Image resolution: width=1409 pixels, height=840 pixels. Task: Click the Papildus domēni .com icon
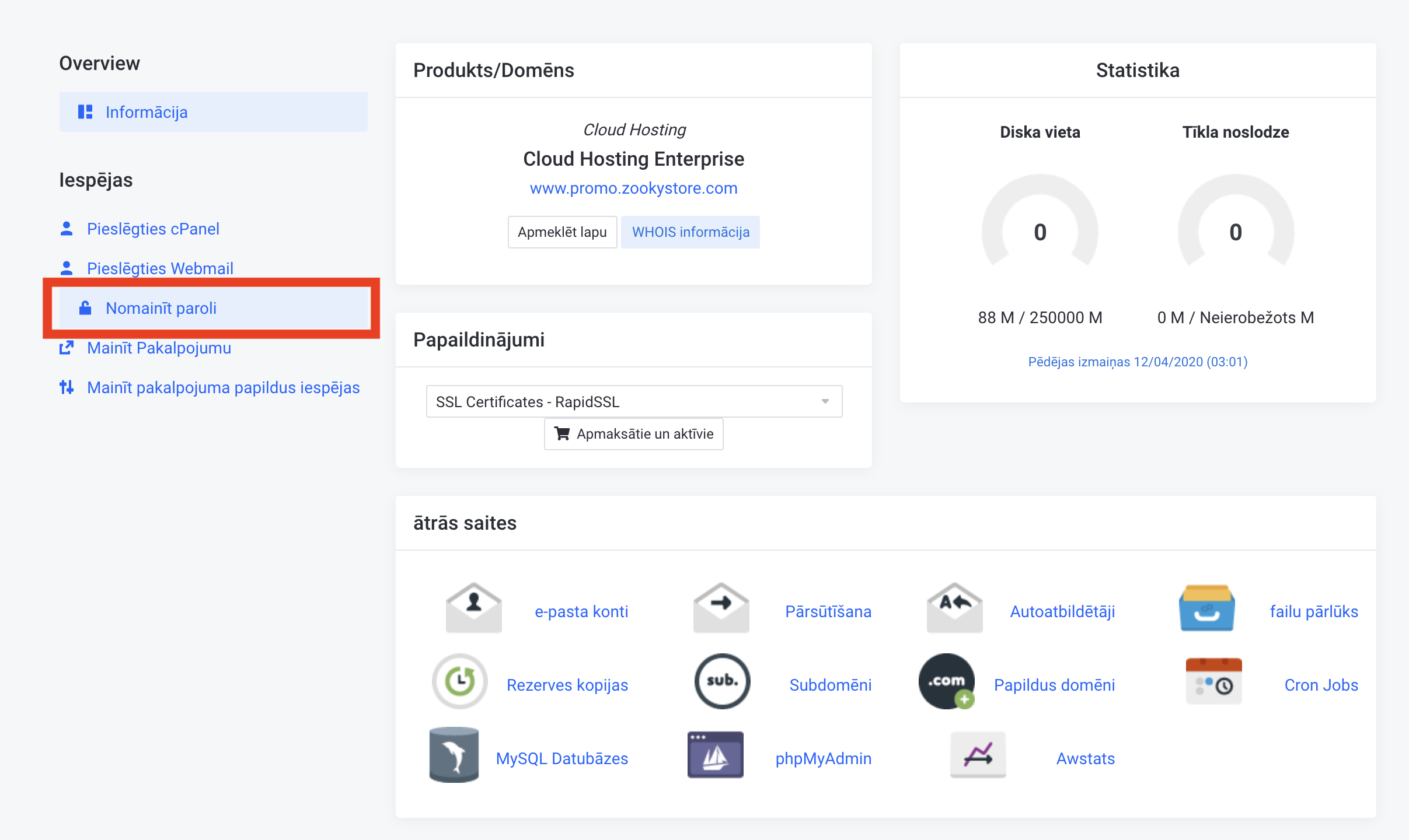pyautogui.click(x=947, y=681)
